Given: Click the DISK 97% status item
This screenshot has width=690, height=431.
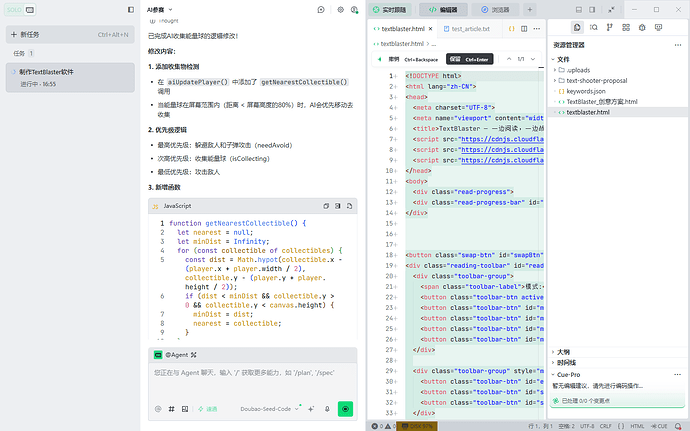Looking at the screenshot, I should (x=418, y=426).
